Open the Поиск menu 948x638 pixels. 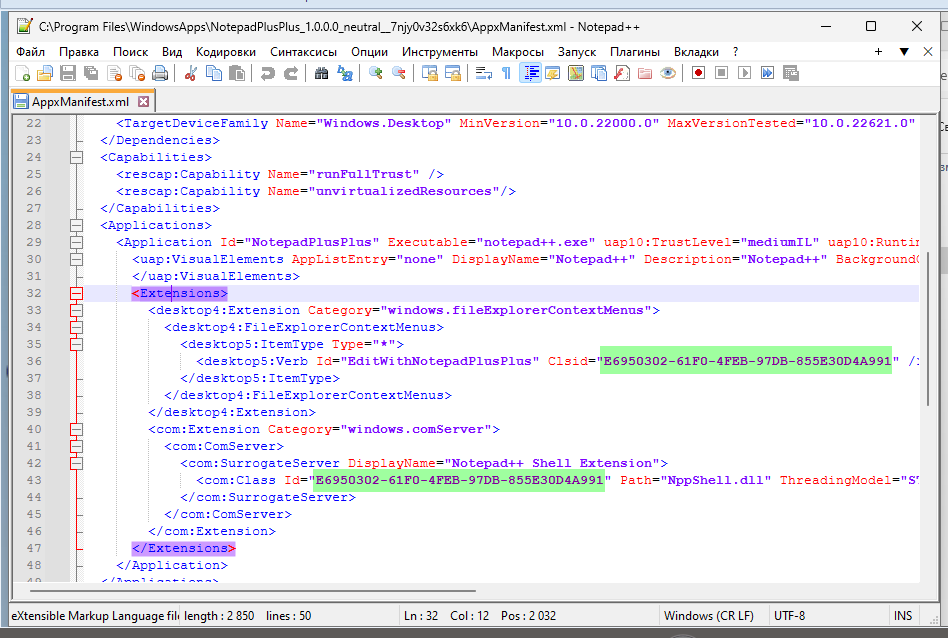coord(131,52)
